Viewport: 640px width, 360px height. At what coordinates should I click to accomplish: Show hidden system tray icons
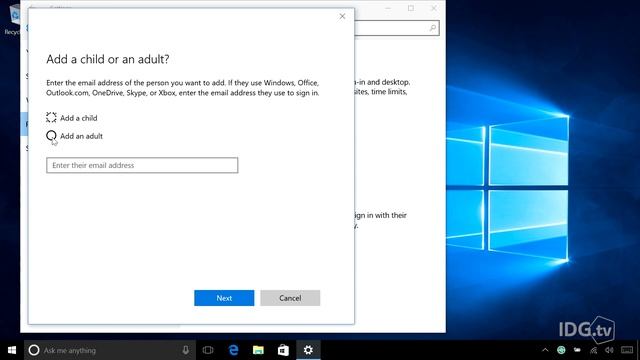click(545, 350)
